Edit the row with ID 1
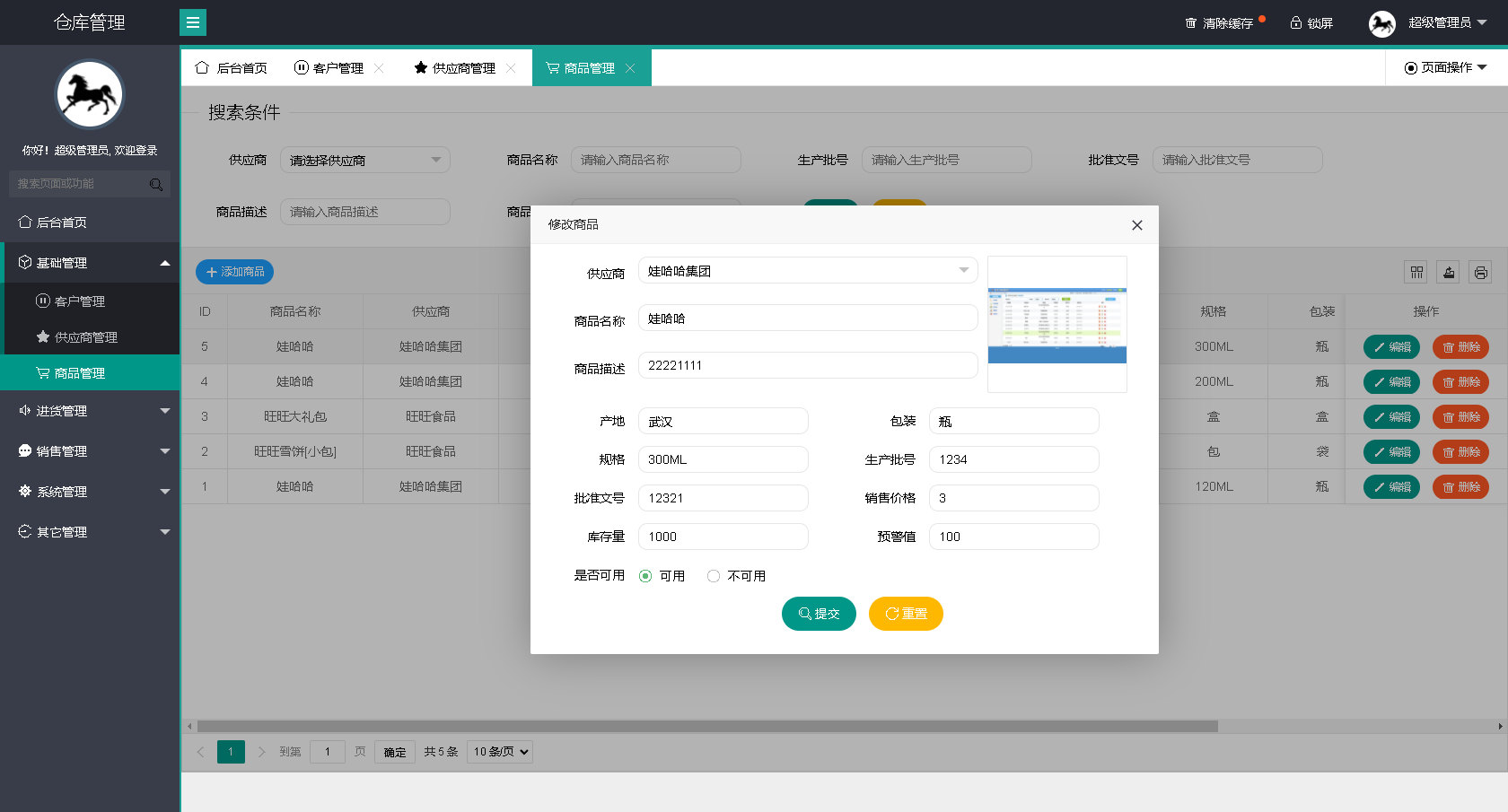This screenshot has height=812, width=1508. click(1391, 487)
